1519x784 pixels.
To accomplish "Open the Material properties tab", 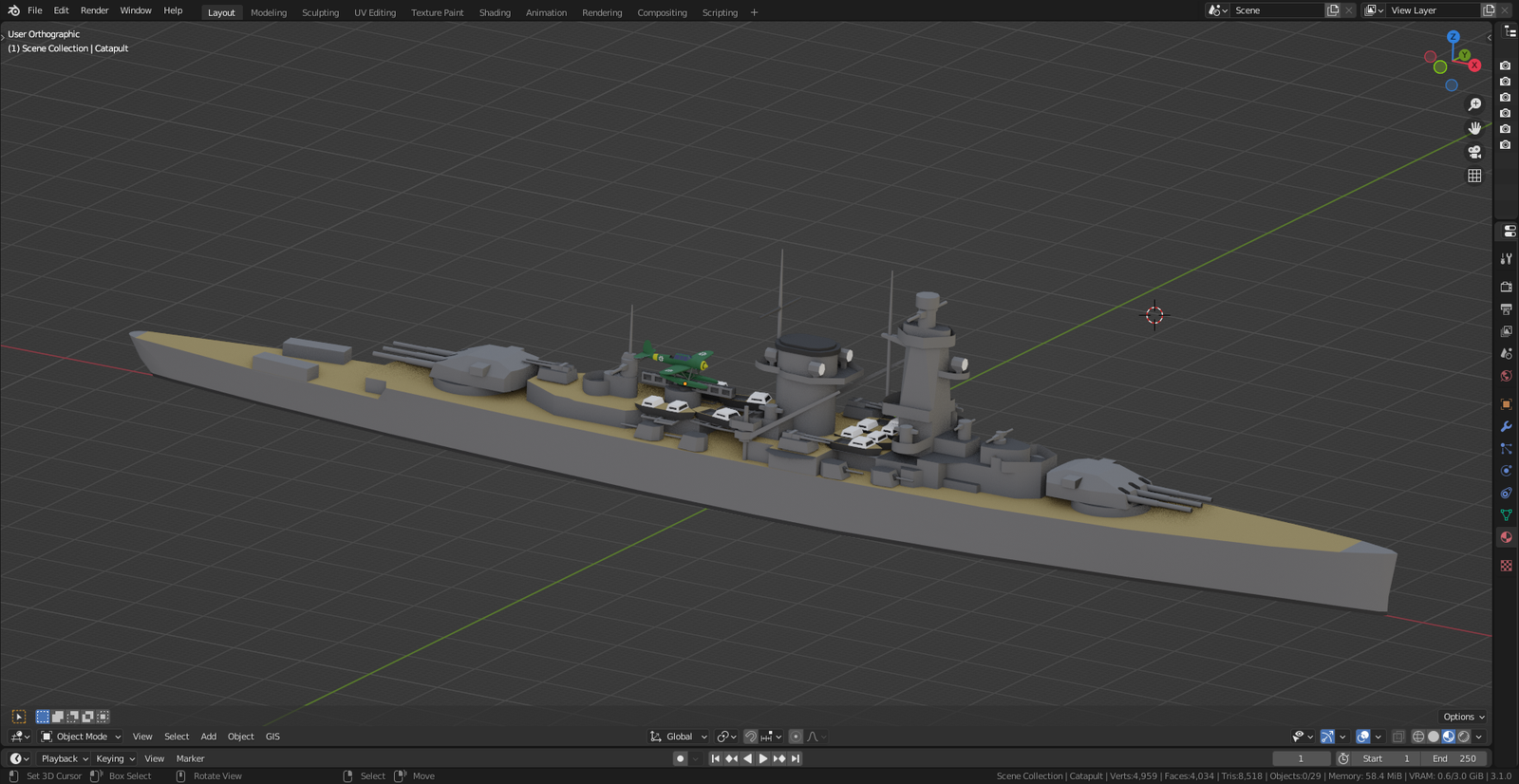I will click(x=1506, y=537).
